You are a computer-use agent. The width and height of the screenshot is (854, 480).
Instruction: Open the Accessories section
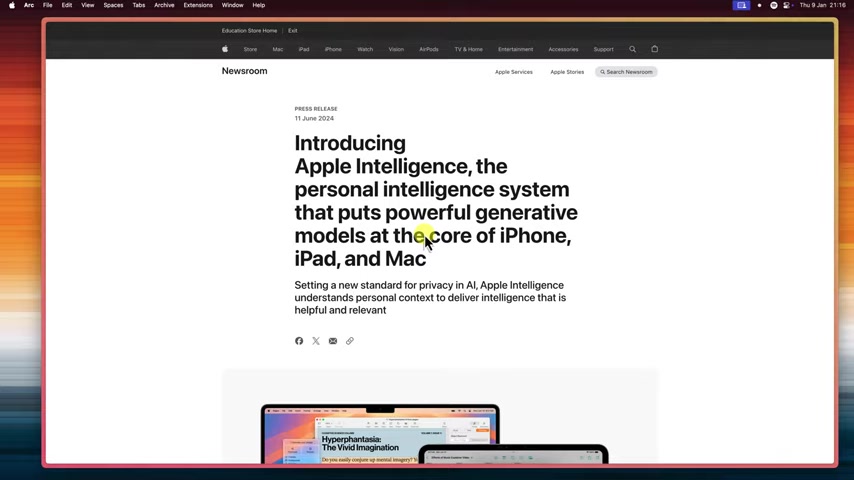[563, 50]
